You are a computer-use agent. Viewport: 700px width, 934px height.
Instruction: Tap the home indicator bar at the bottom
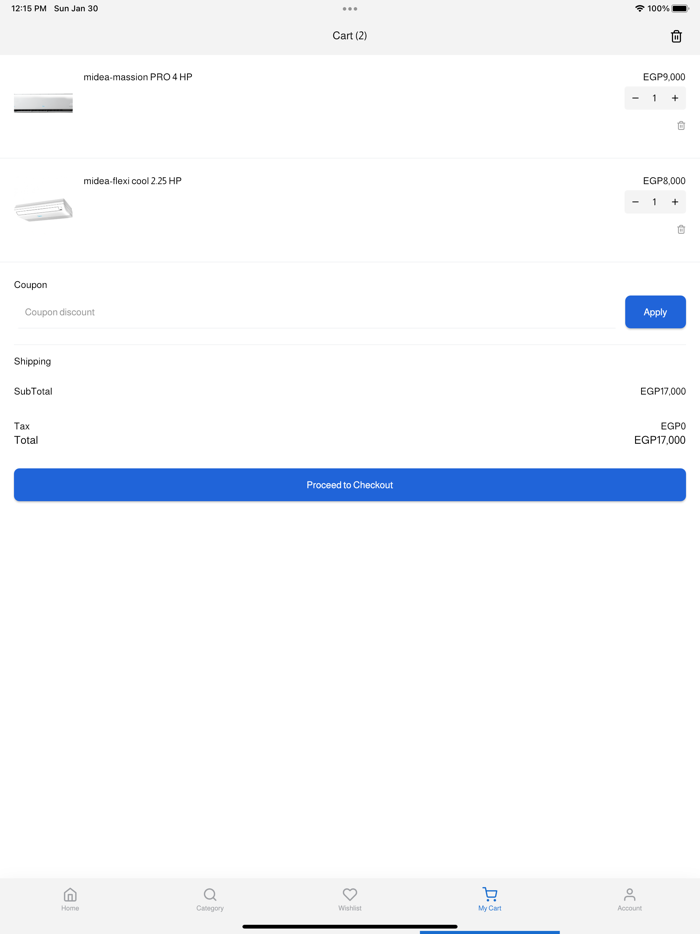pyautogui.click(x=349, y=927)
